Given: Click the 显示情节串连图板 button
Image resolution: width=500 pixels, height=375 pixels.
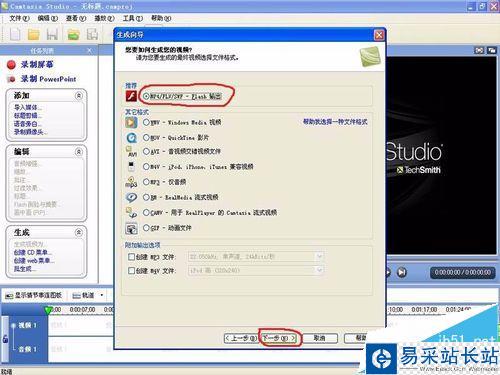Looking at the screenshot, I should [x=33, y=295].
